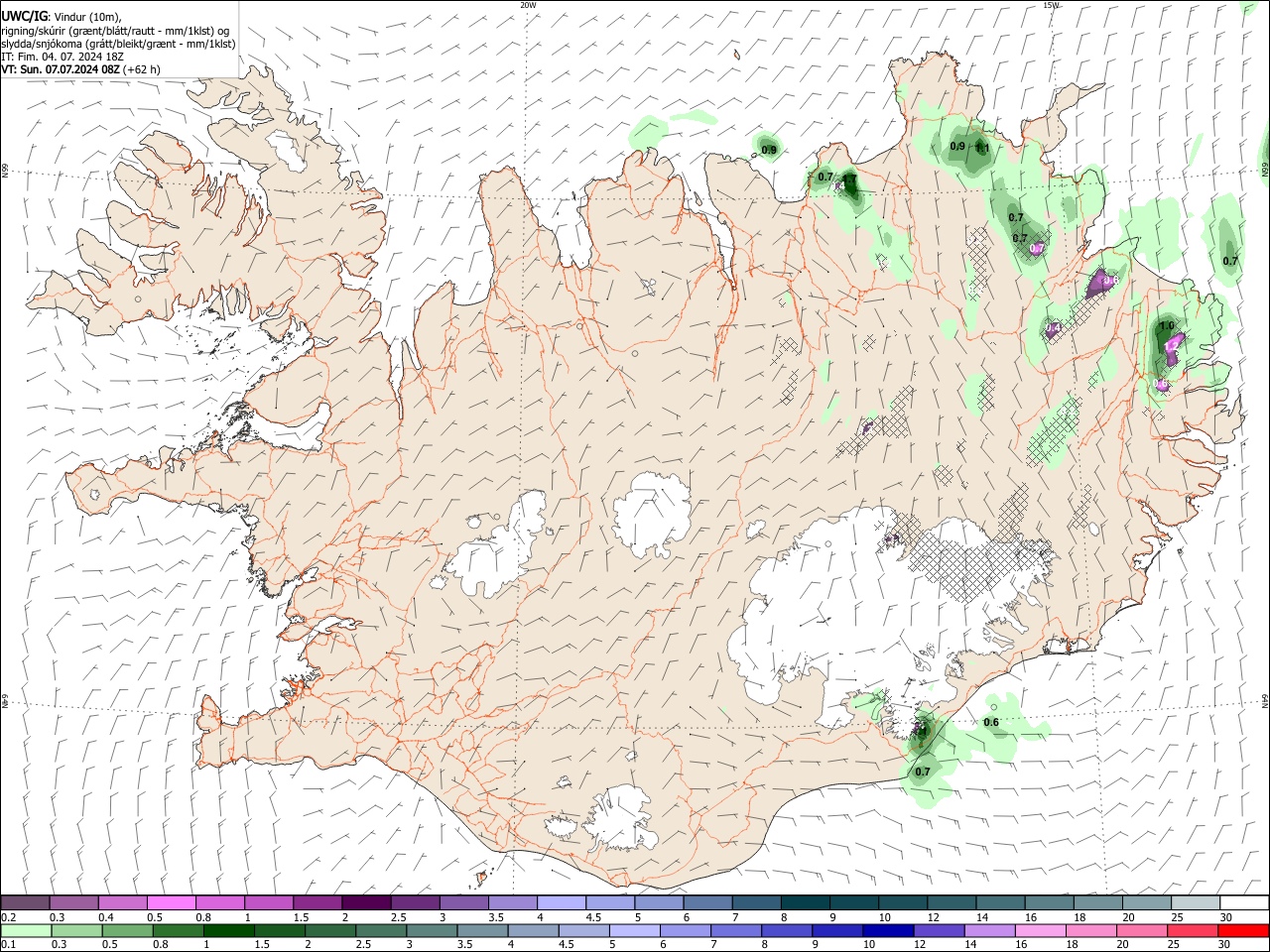Screen dimensions: 1270x952
Task: Click the "VT: Sun. 07.07.2024 08Z (+62 h)" line
Action: coord(80,69)
